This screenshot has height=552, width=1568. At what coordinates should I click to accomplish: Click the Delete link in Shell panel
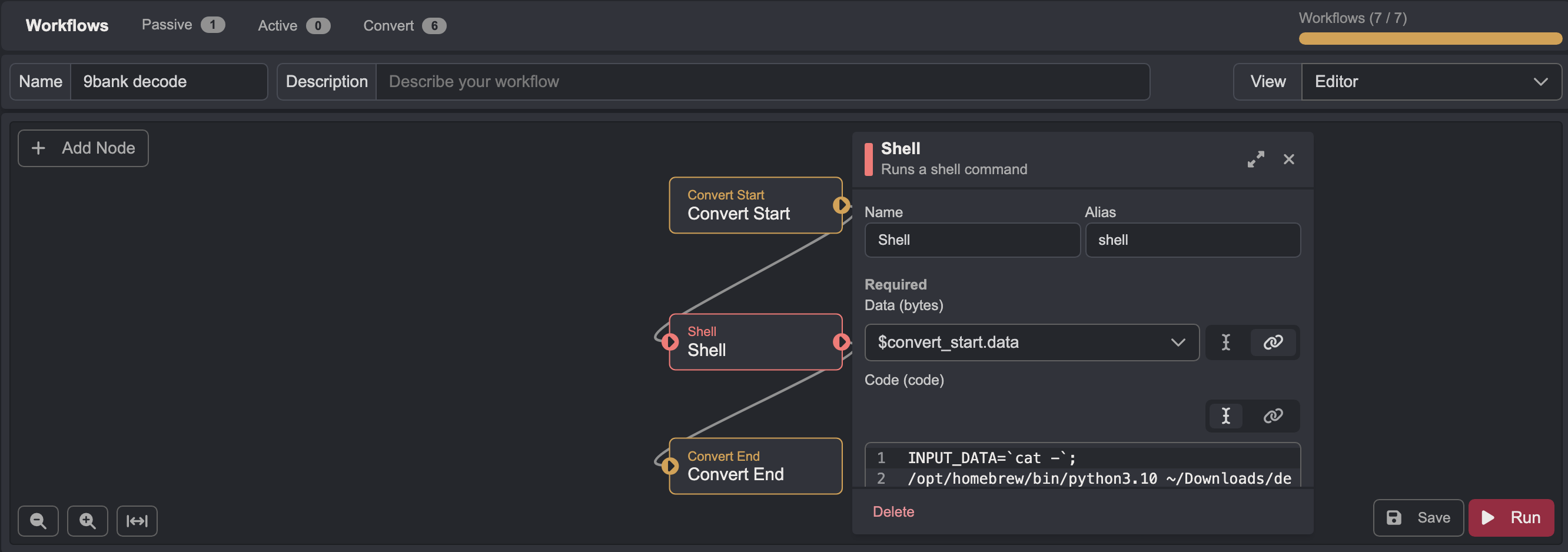[893, 512]
